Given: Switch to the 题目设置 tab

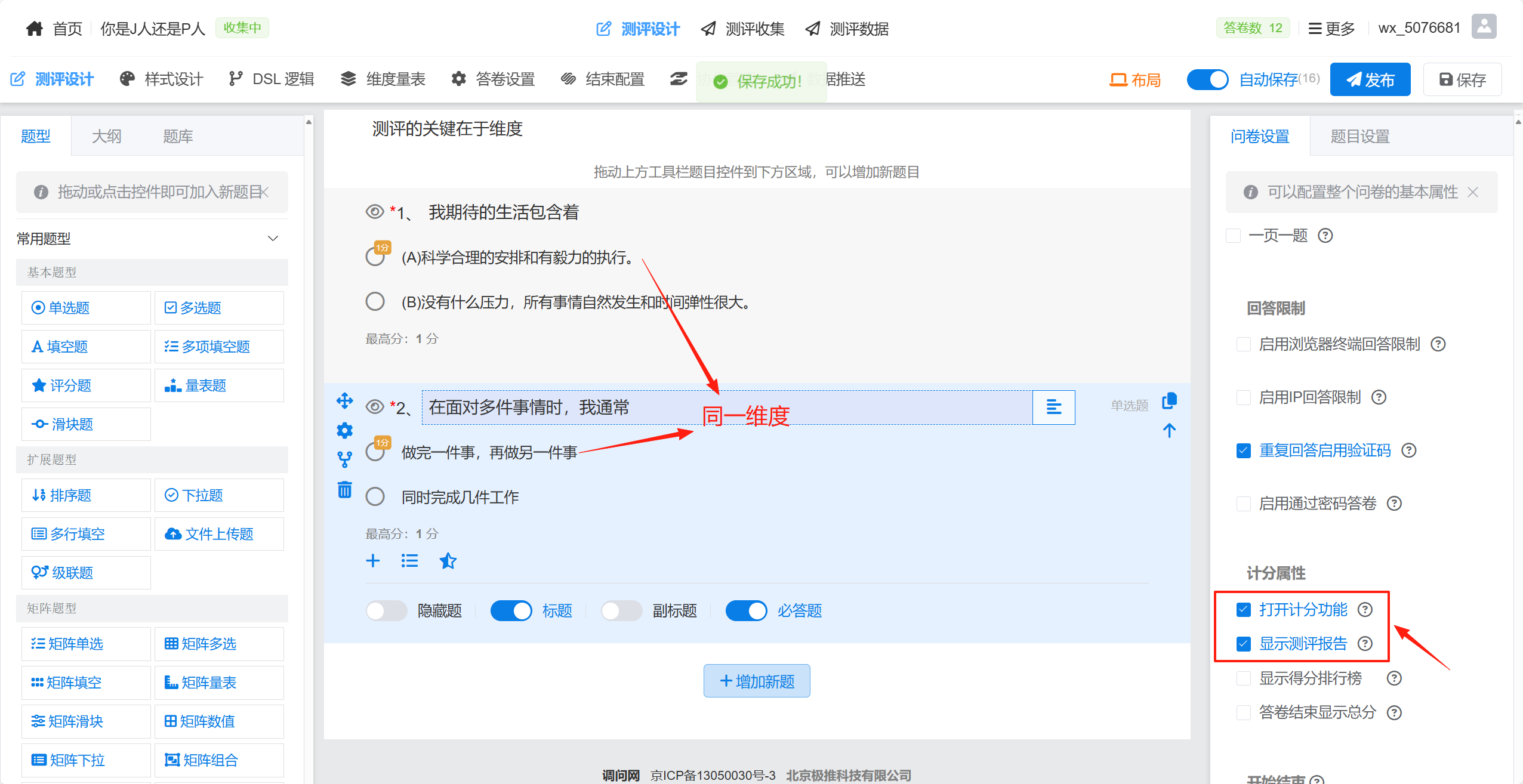Looking at the screenshot, I should 1359,137.
